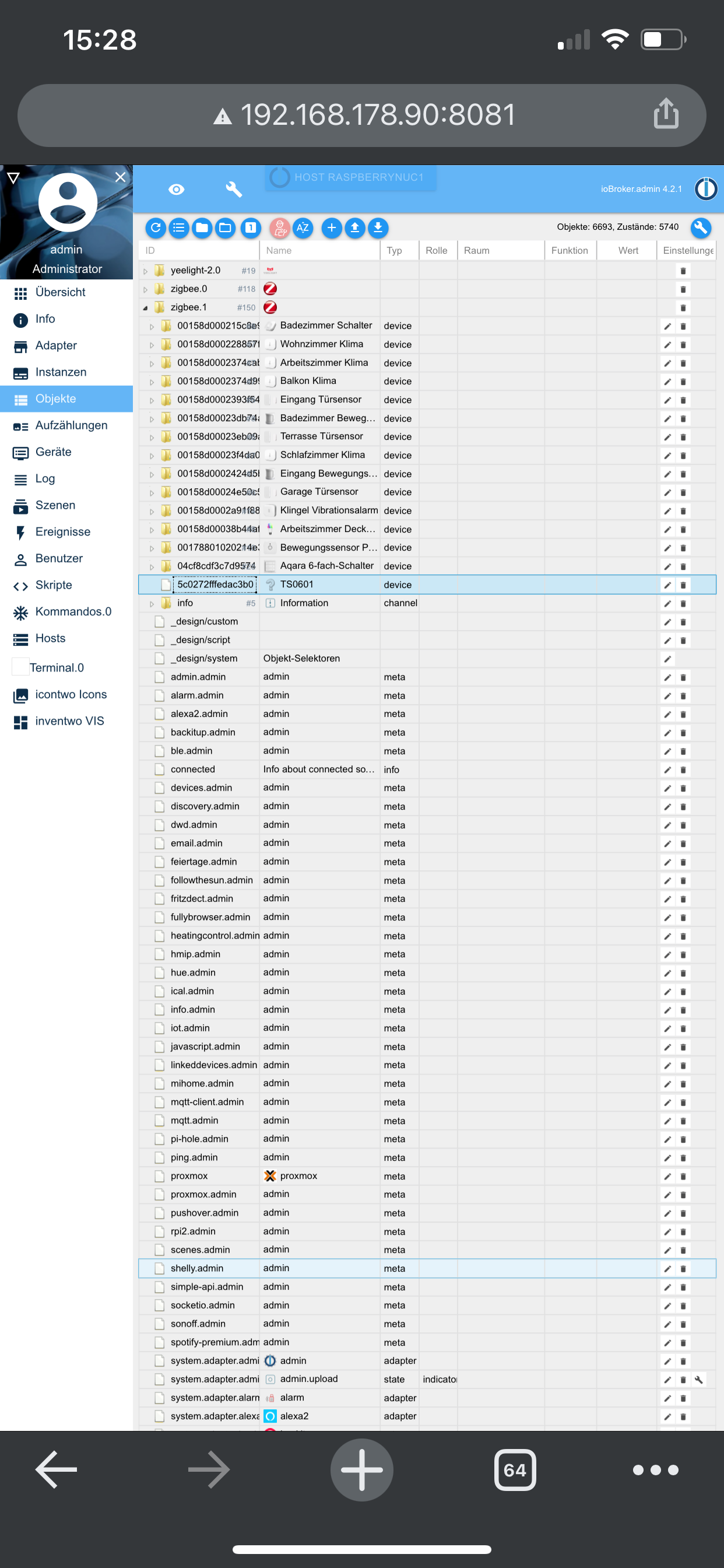The height and width of the screenshot is (1568, 724).
Task: Open column settings wrench beside object count
Action: pyautogui.click(x=701, y=228)
